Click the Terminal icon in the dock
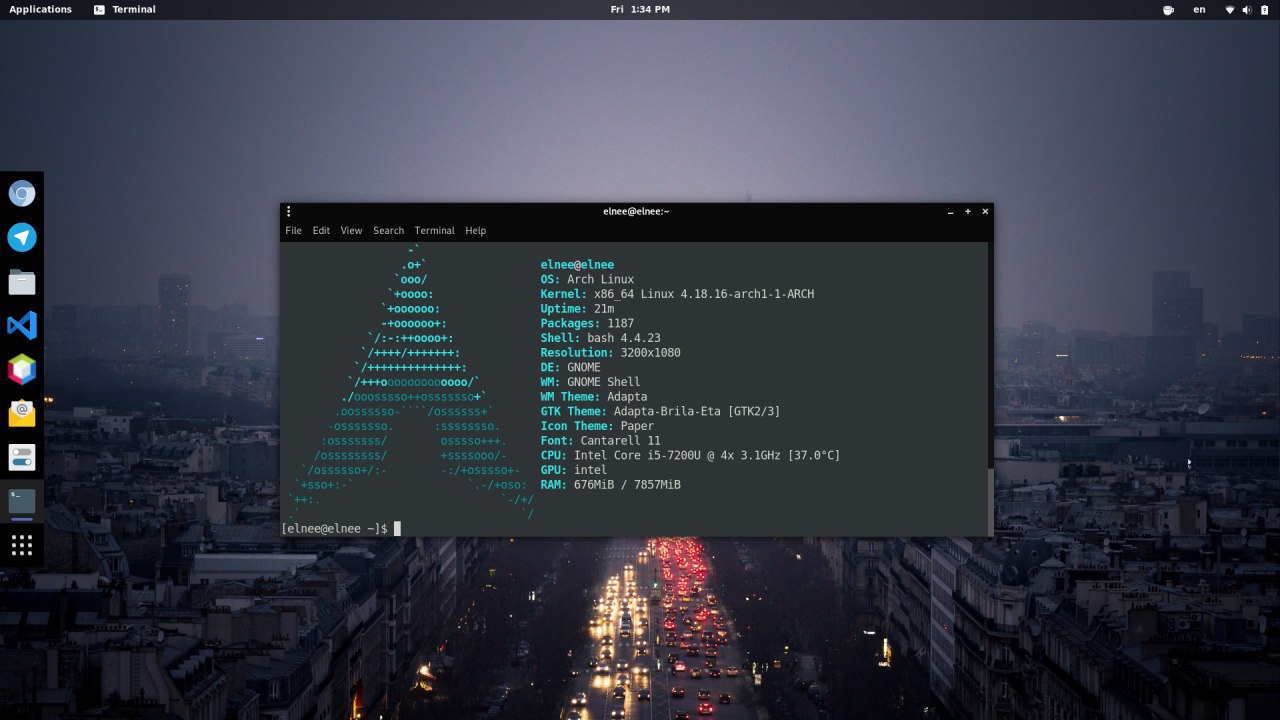1280x720 pixels. (x=22, y=501)
